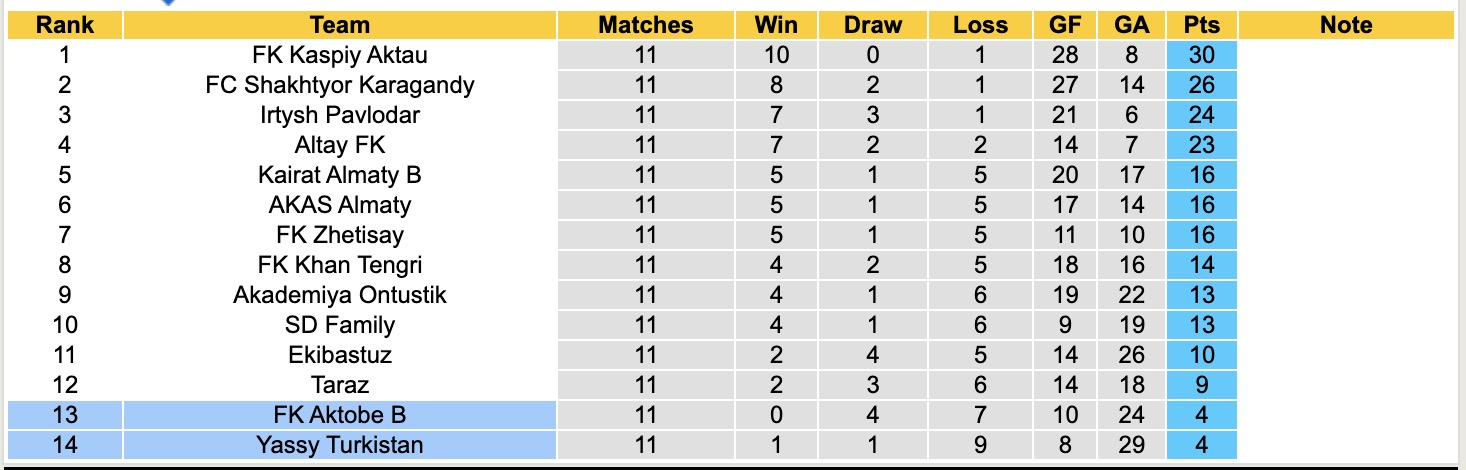Select Akademiya Ontustik team name
The width and height of the screenshot is (1466, 470).
[x=340, y=295]
